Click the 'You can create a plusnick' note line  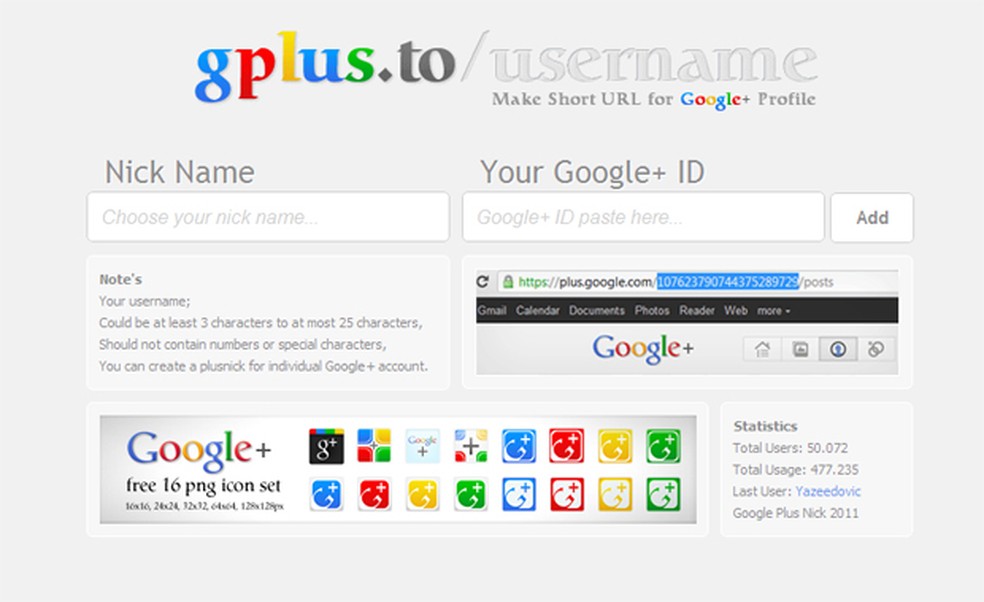pyautogui.click(x=263, y=366)
